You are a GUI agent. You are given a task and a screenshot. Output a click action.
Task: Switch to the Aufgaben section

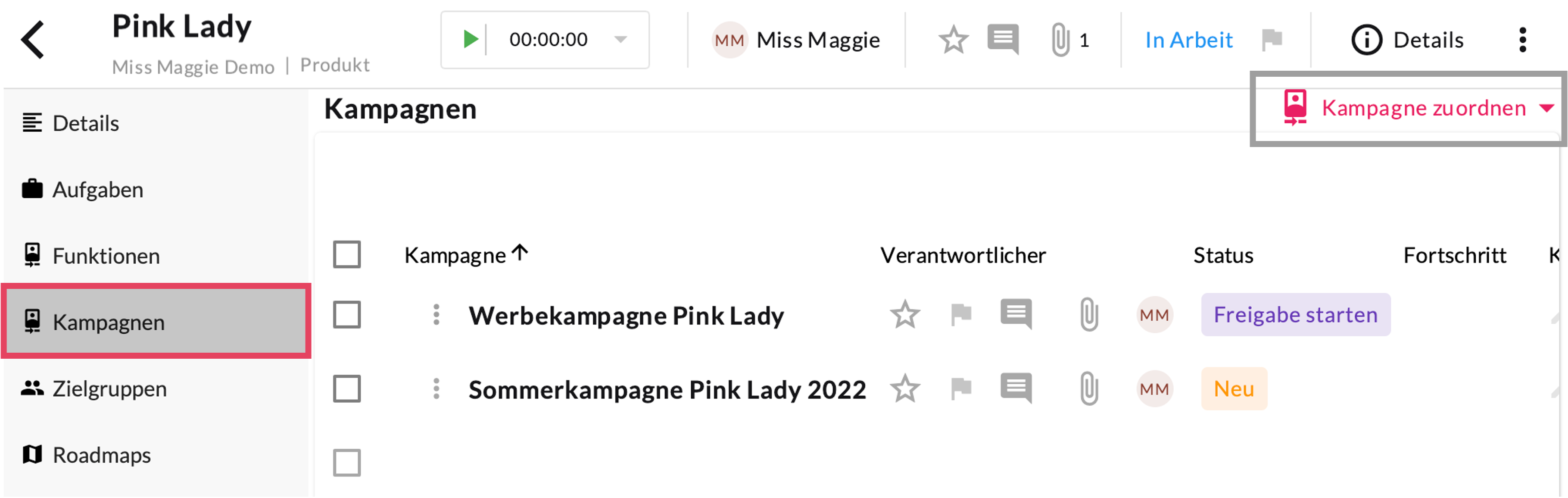click(x=97, y=190)
